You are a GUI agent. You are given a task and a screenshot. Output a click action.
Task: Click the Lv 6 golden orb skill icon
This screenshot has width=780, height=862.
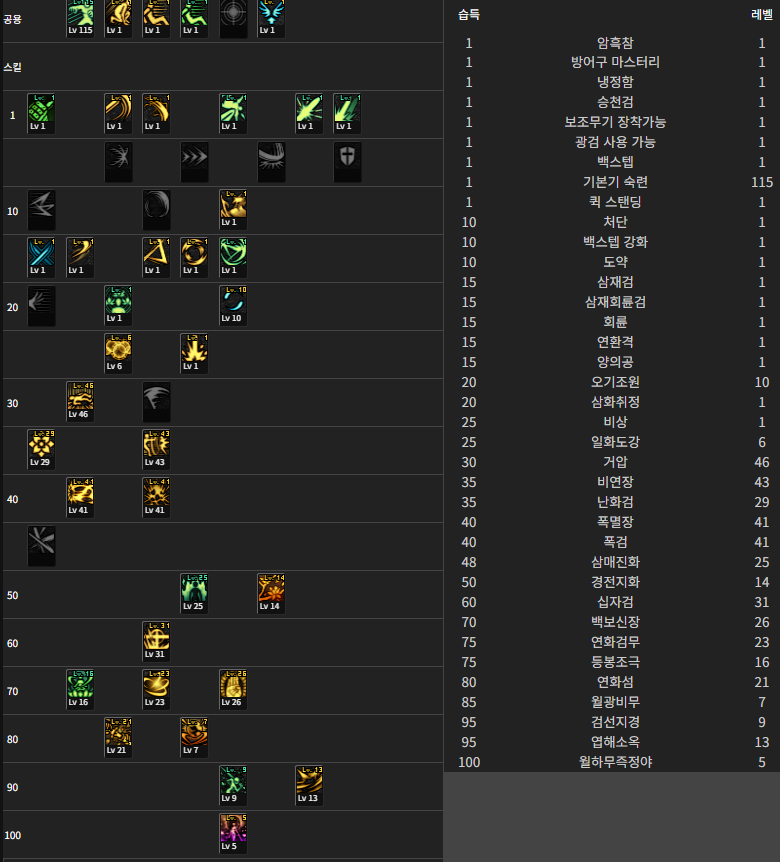[118, 353]
